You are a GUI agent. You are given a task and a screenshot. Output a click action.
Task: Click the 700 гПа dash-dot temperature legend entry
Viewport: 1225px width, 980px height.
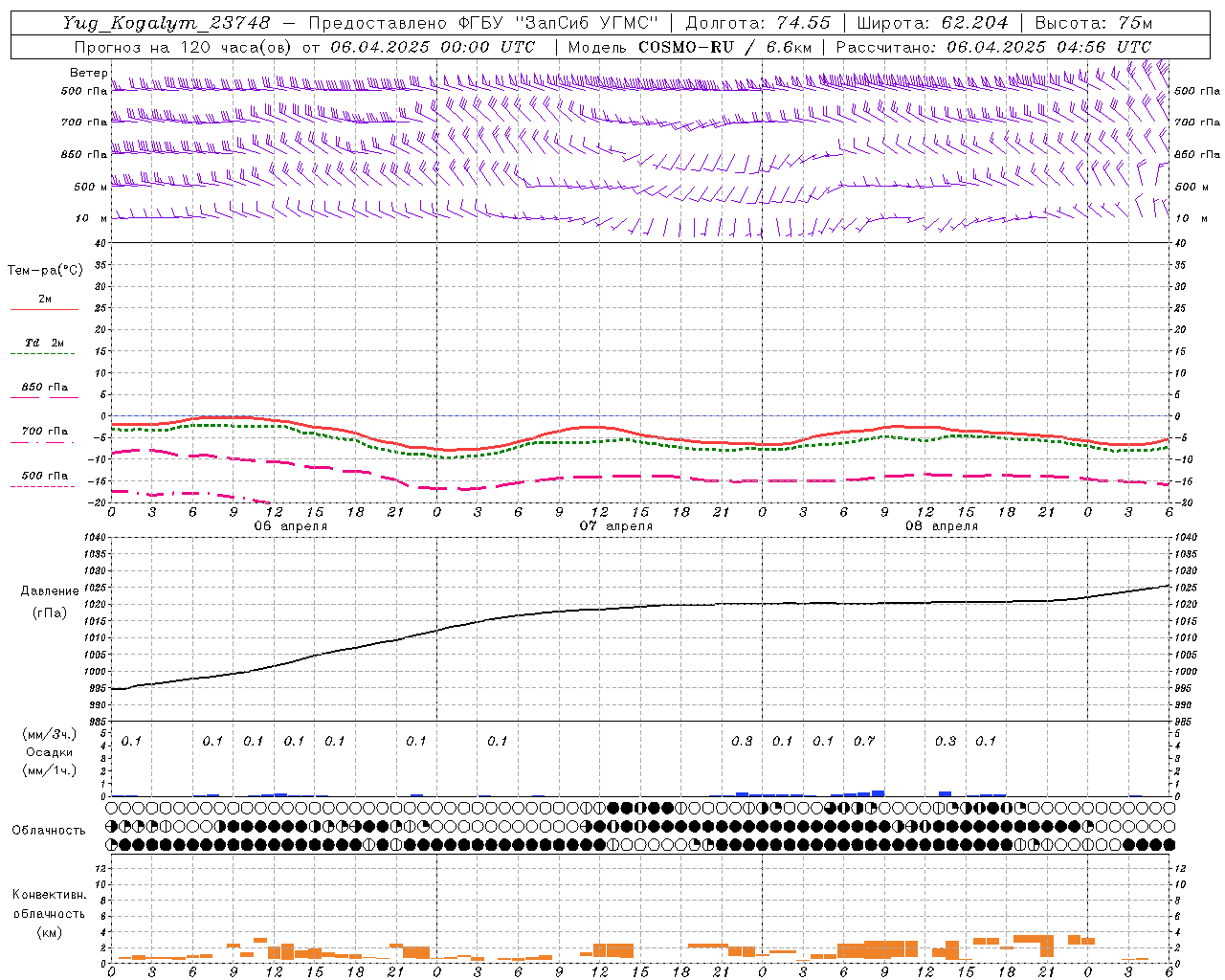pos(42,436)
